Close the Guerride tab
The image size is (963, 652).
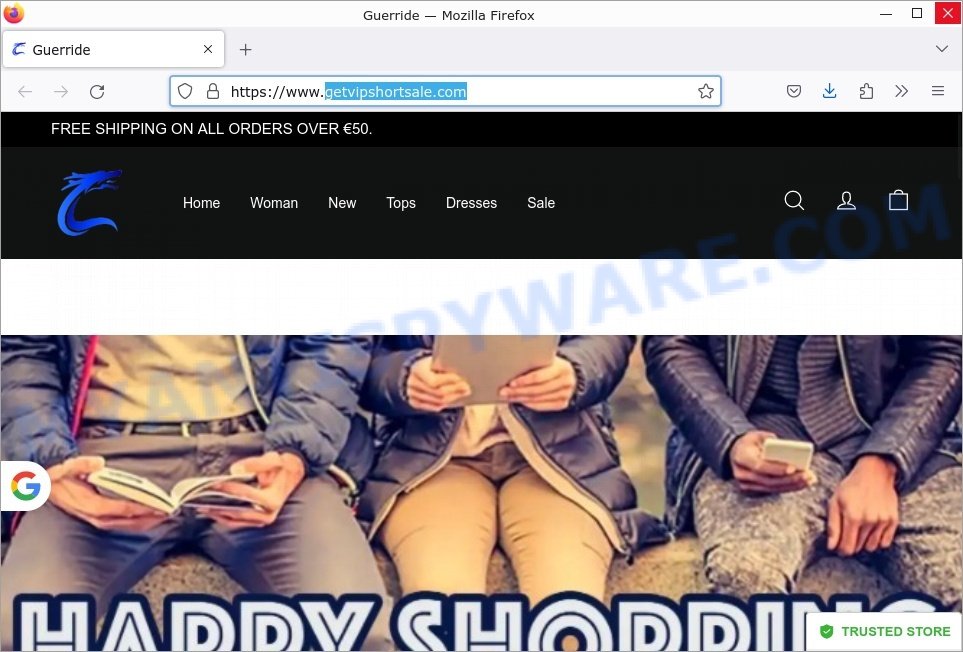tap(208, 49)
